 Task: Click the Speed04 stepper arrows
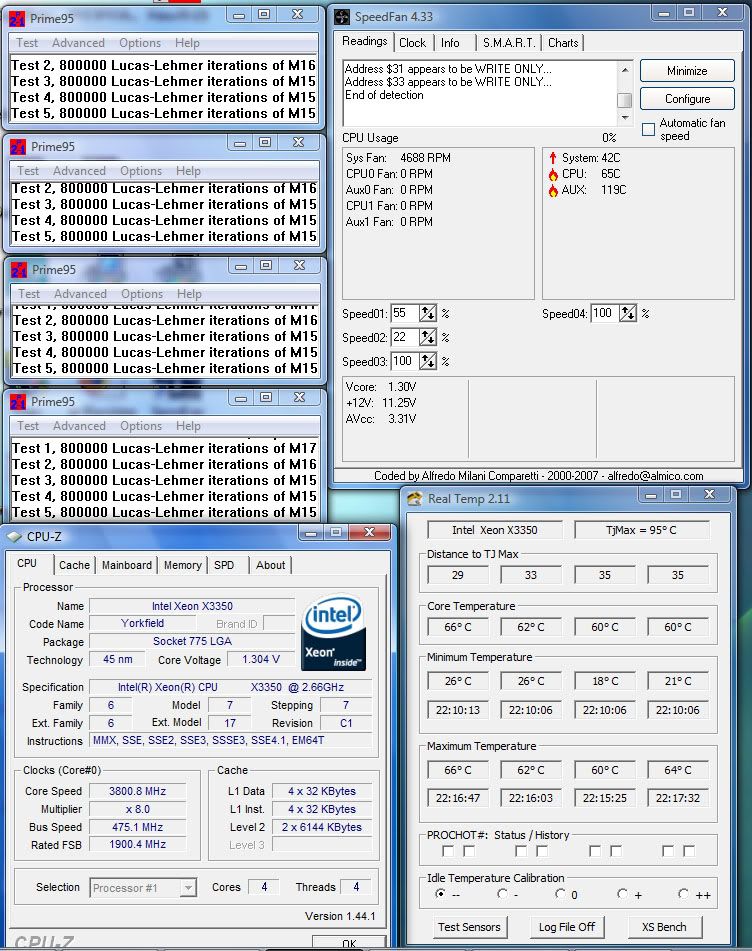(628, 313)
